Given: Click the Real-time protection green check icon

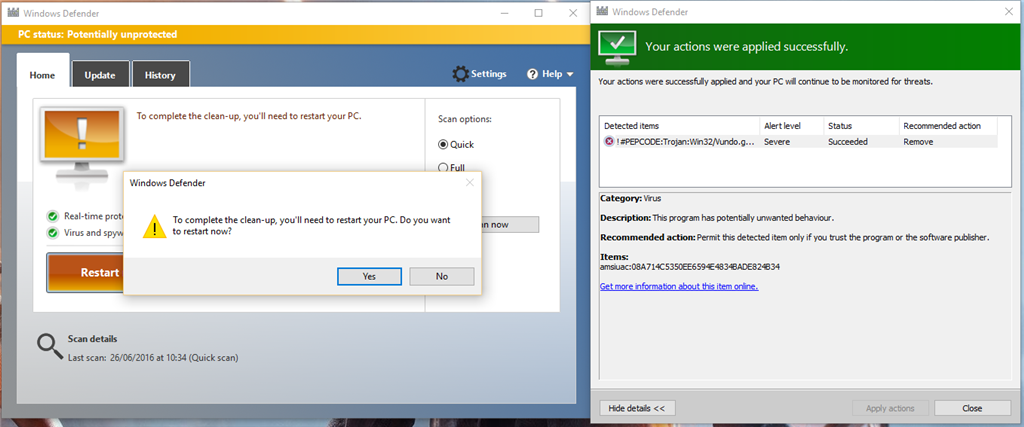Looking at the screenshot, I should click(53, 216).
